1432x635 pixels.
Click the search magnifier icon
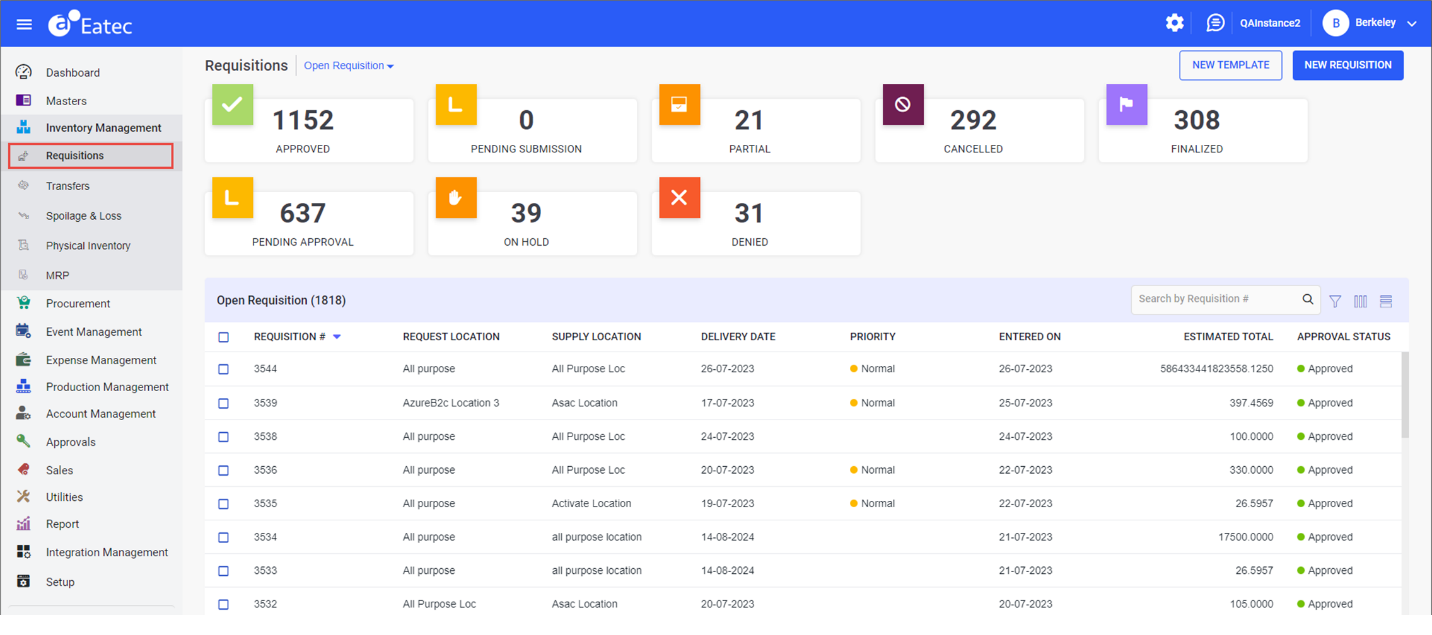[1308, 299]
